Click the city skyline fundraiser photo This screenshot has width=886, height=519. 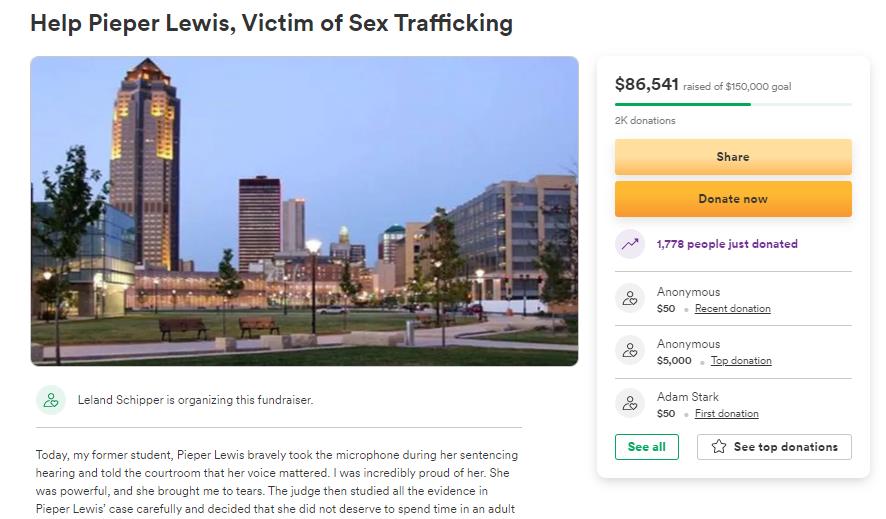tap(304, 211)
